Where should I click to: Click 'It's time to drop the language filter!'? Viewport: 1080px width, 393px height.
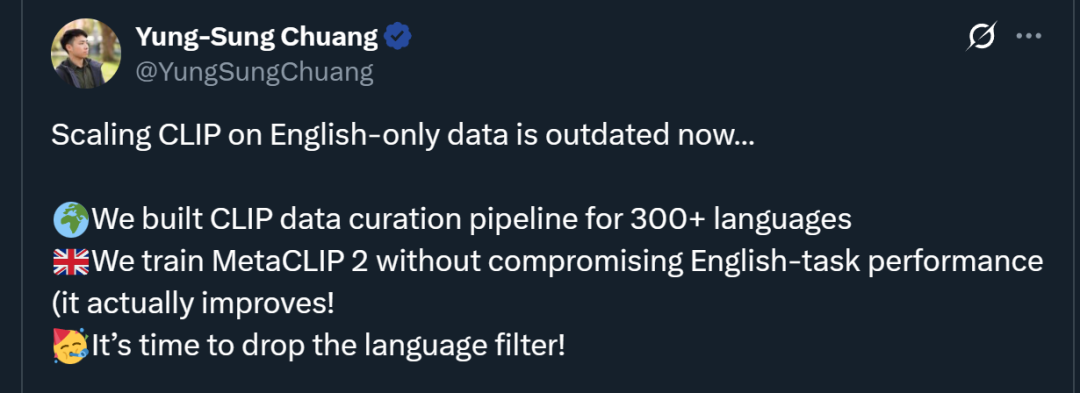[328, 345]
